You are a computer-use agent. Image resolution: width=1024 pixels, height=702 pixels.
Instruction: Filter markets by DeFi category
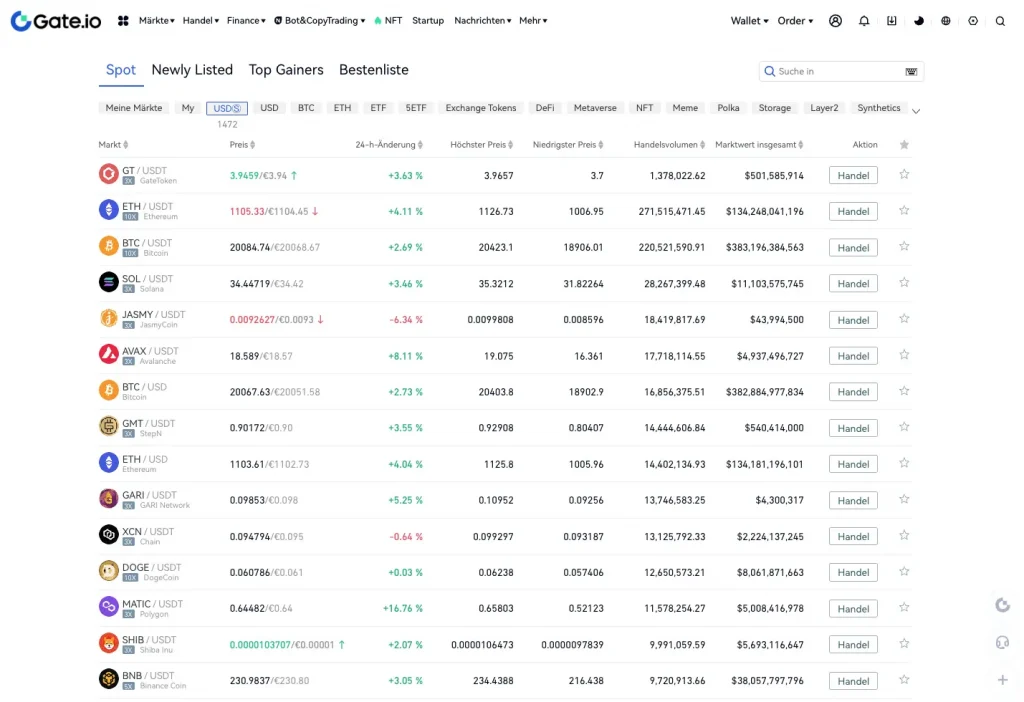point(545,108)
